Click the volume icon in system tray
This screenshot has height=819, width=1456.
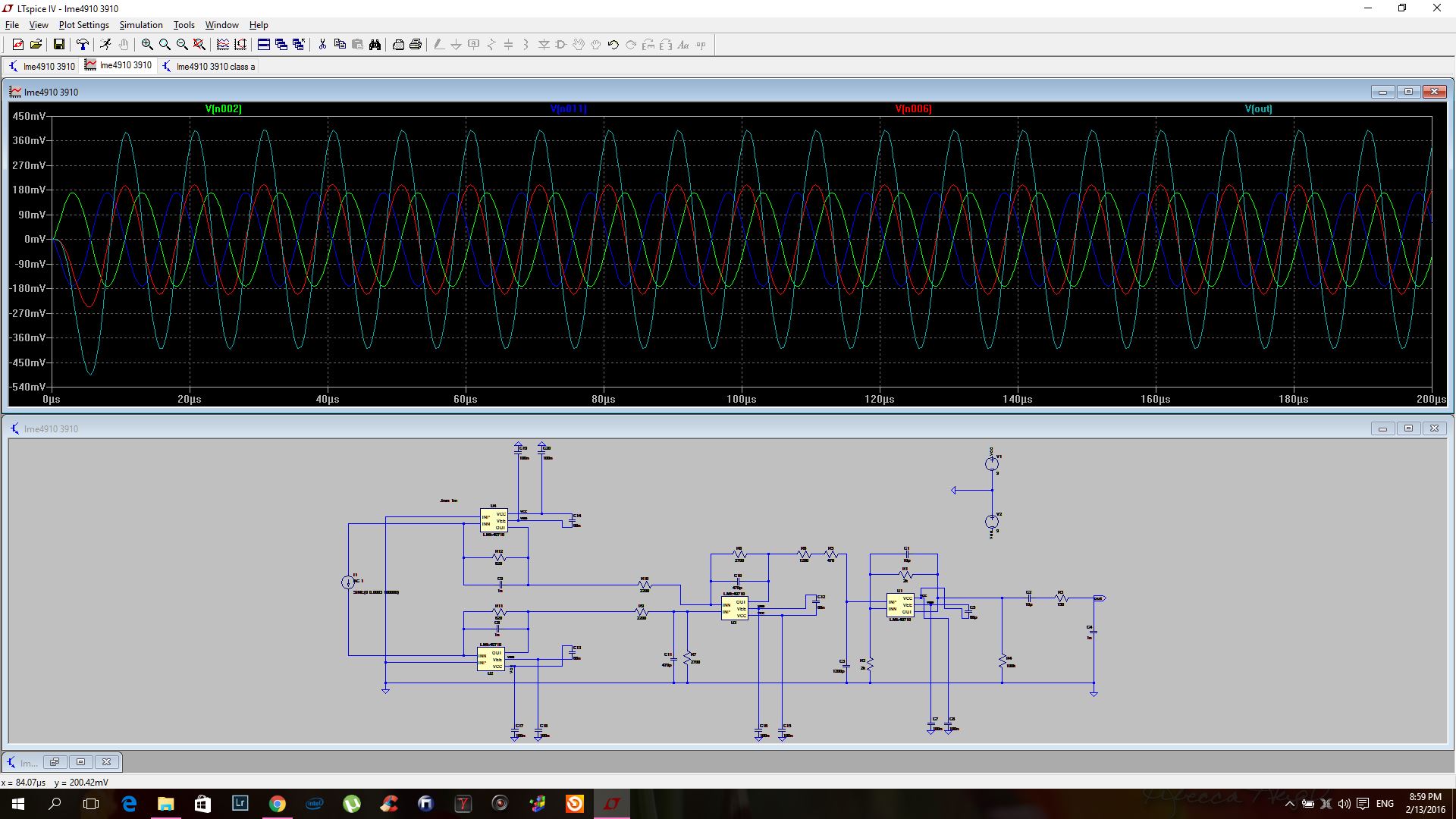coord(1344,804)
